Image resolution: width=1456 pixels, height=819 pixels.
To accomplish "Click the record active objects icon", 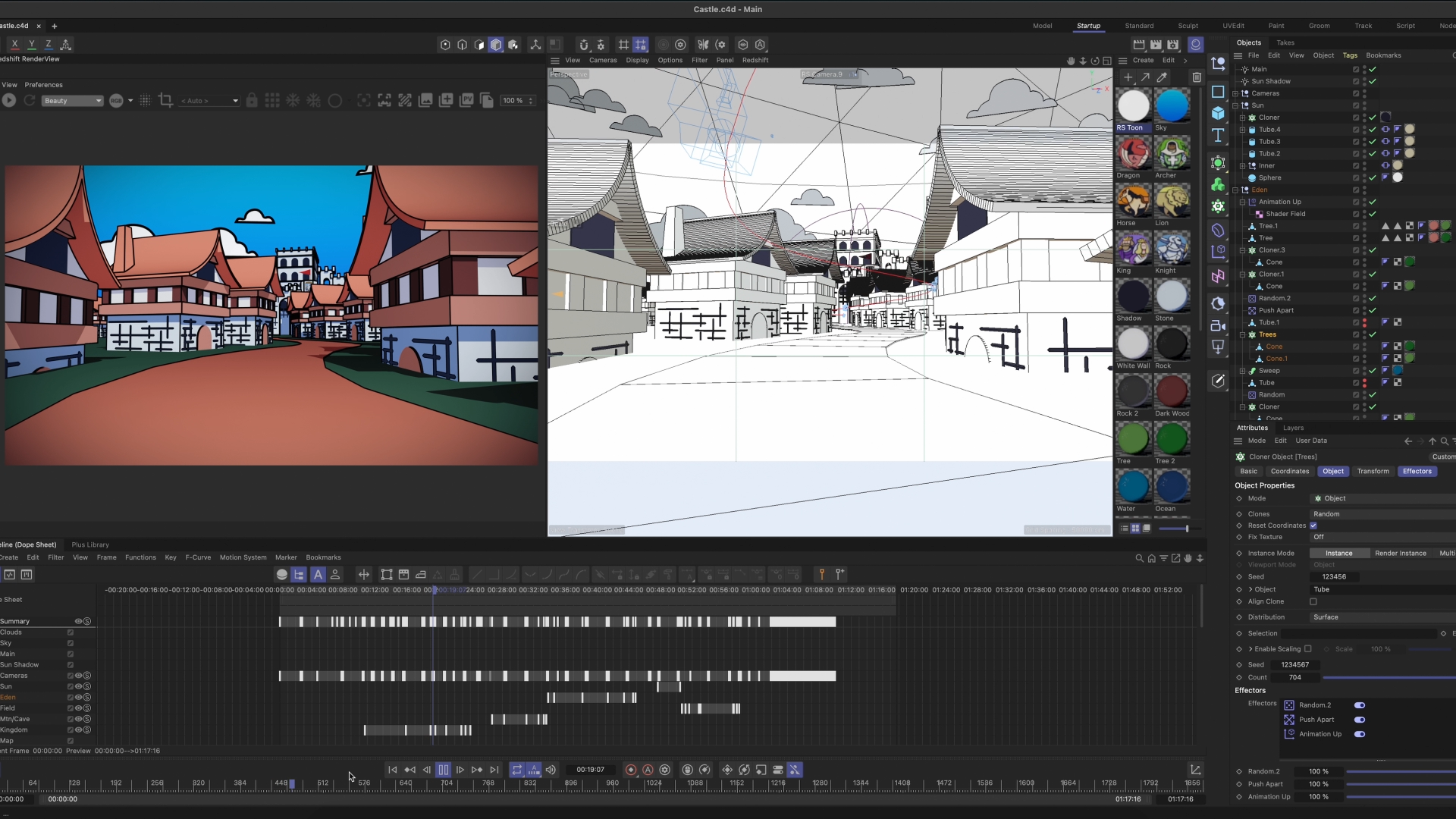I will pyautogui.click(x=630, y=770).
